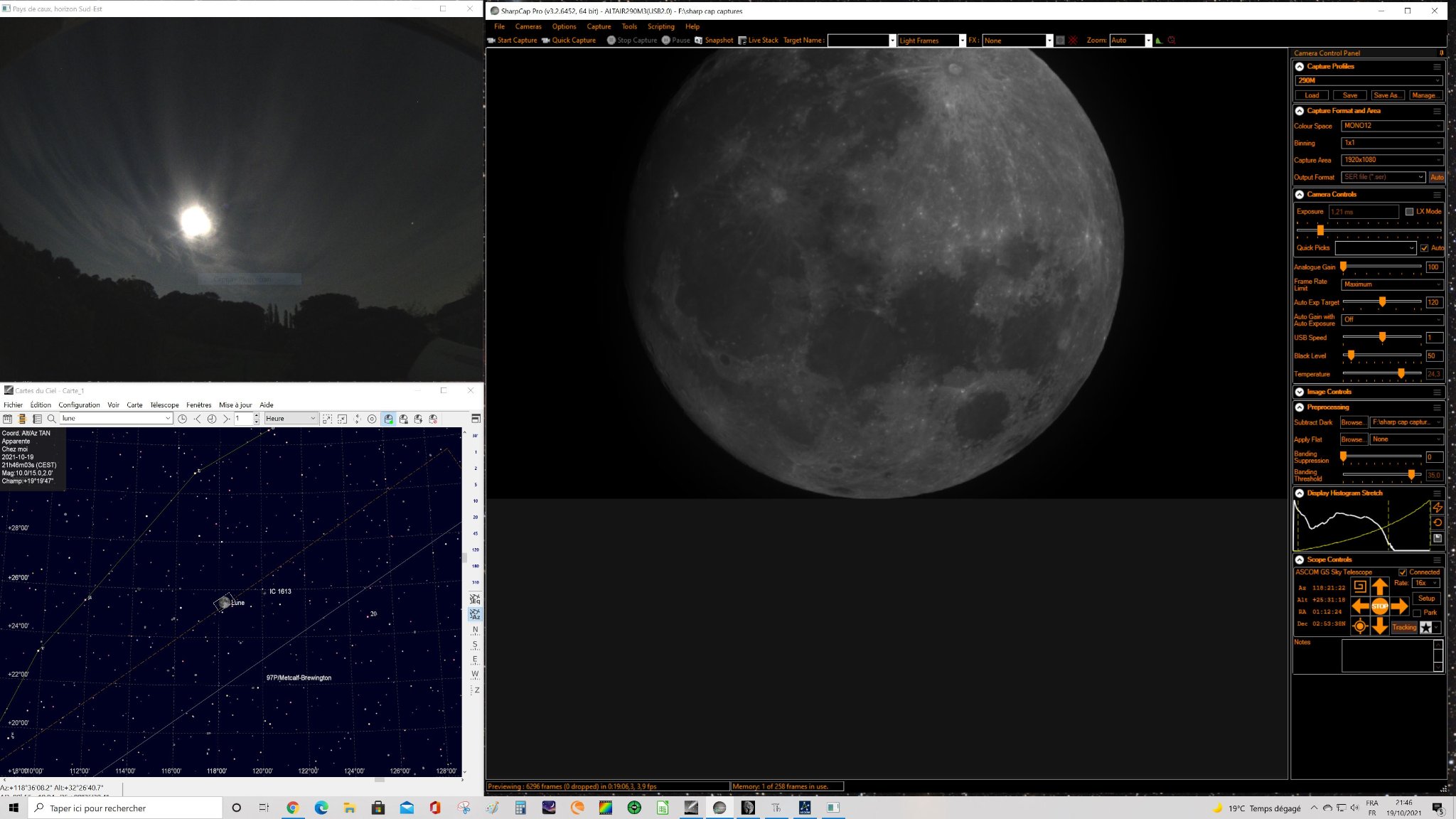Image resolution: width=1456 pixels, height=819 pixels.
Task: Uncheck the telescope Connected checkbox
Action: coord(1403,572)
